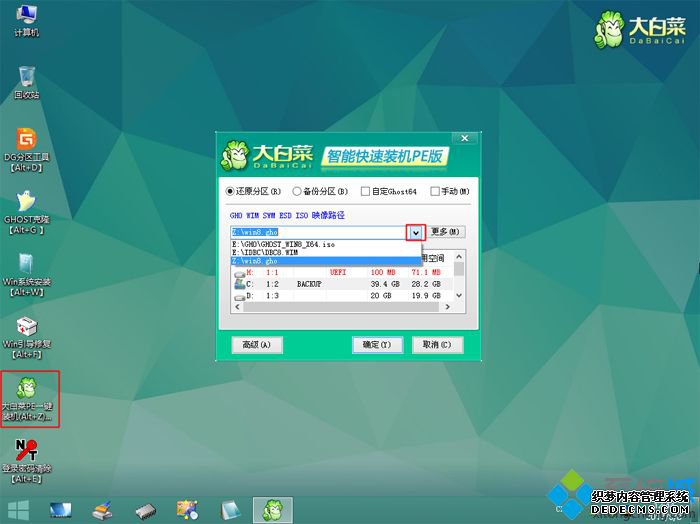Collapse the image path dropdown arrow
700x524 pixels.
[x=416, y=233]
